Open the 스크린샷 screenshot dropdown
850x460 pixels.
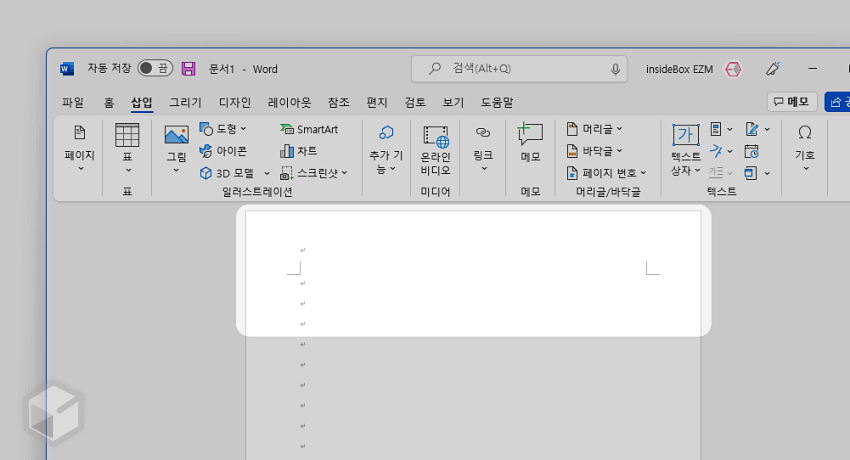[314, 173]
